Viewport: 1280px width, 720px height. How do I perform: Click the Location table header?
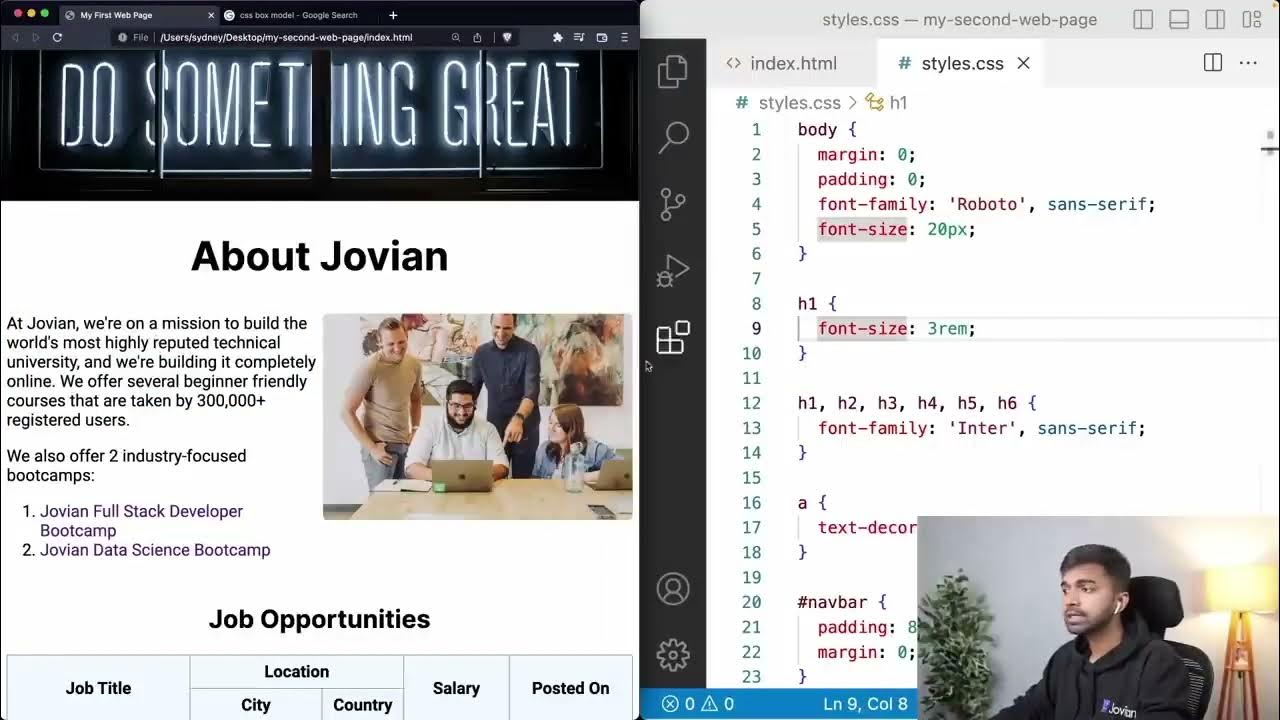[296, 672]
